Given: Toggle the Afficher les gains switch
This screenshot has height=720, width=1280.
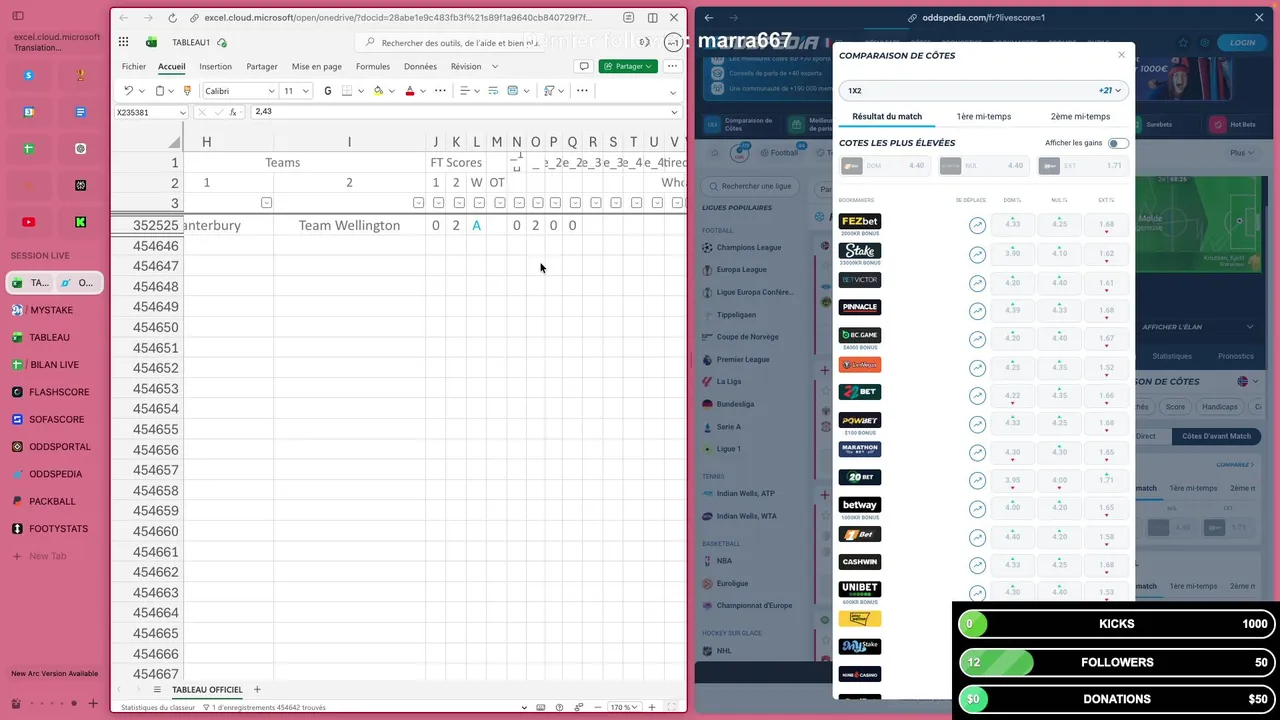Looking at the screenshot, I should (1118, 143).
